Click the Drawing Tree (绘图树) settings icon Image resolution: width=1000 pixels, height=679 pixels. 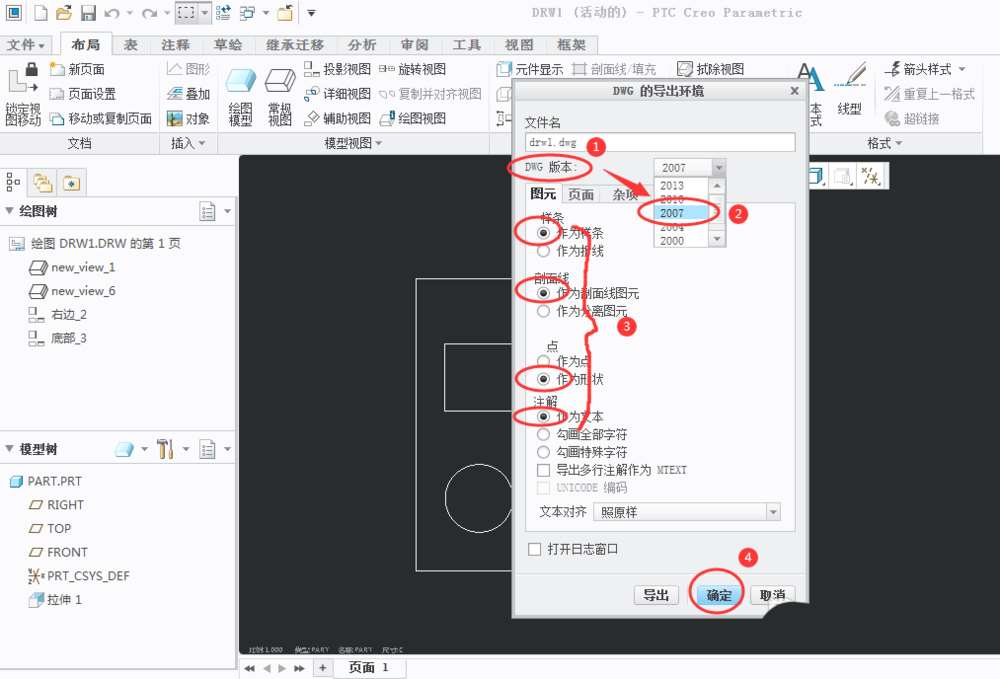tap(208, 211)
